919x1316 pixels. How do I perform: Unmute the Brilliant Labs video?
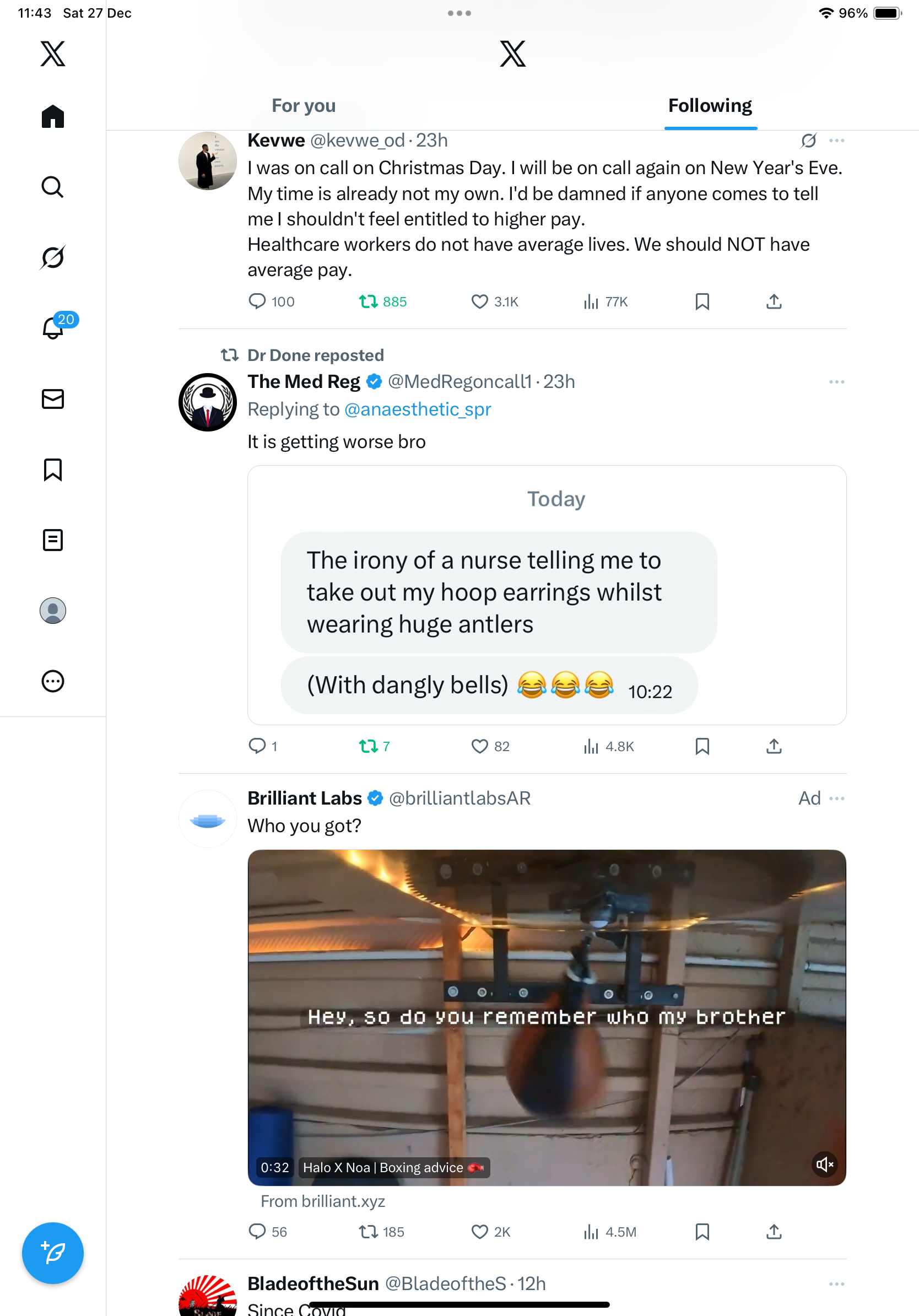pyautogui.click(x=824, y=1164)
